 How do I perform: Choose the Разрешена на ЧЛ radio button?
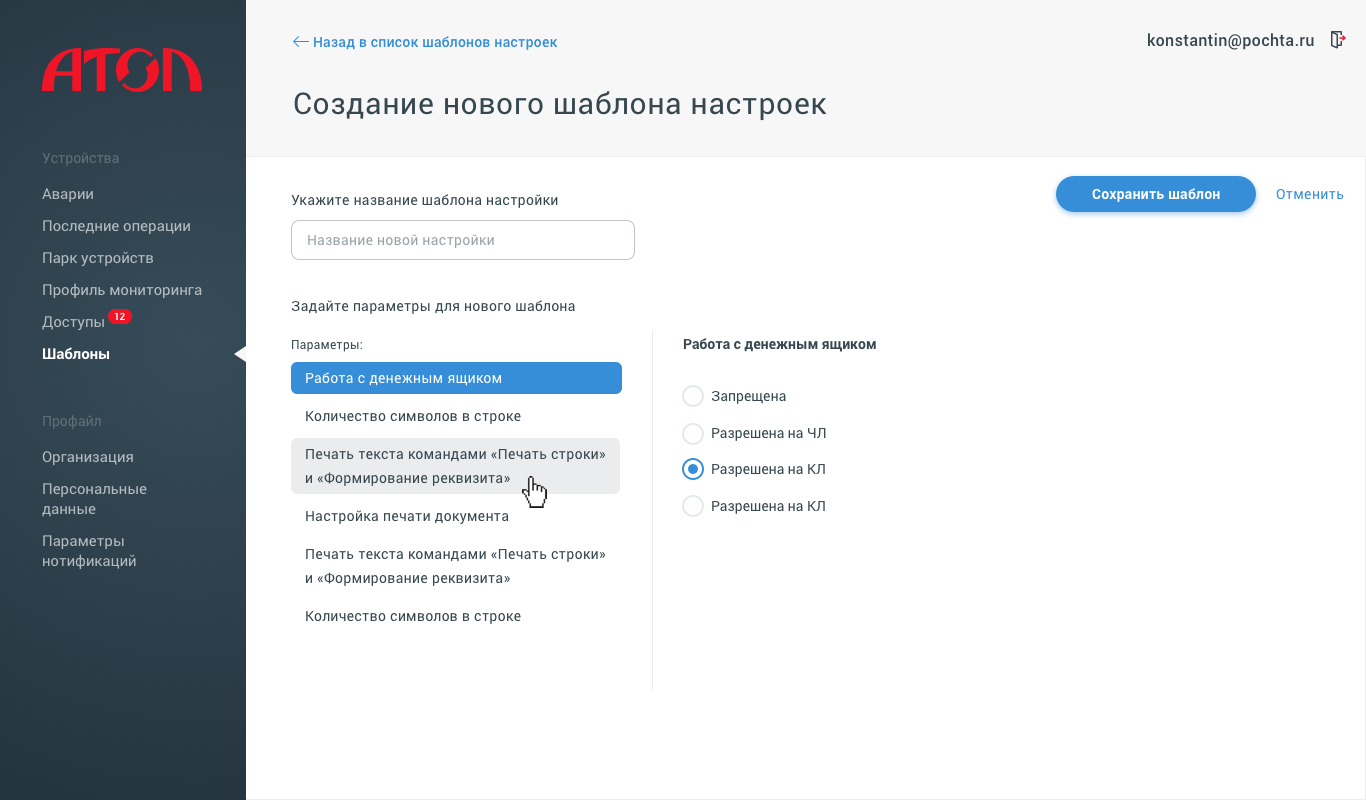[x=693, y=433]
